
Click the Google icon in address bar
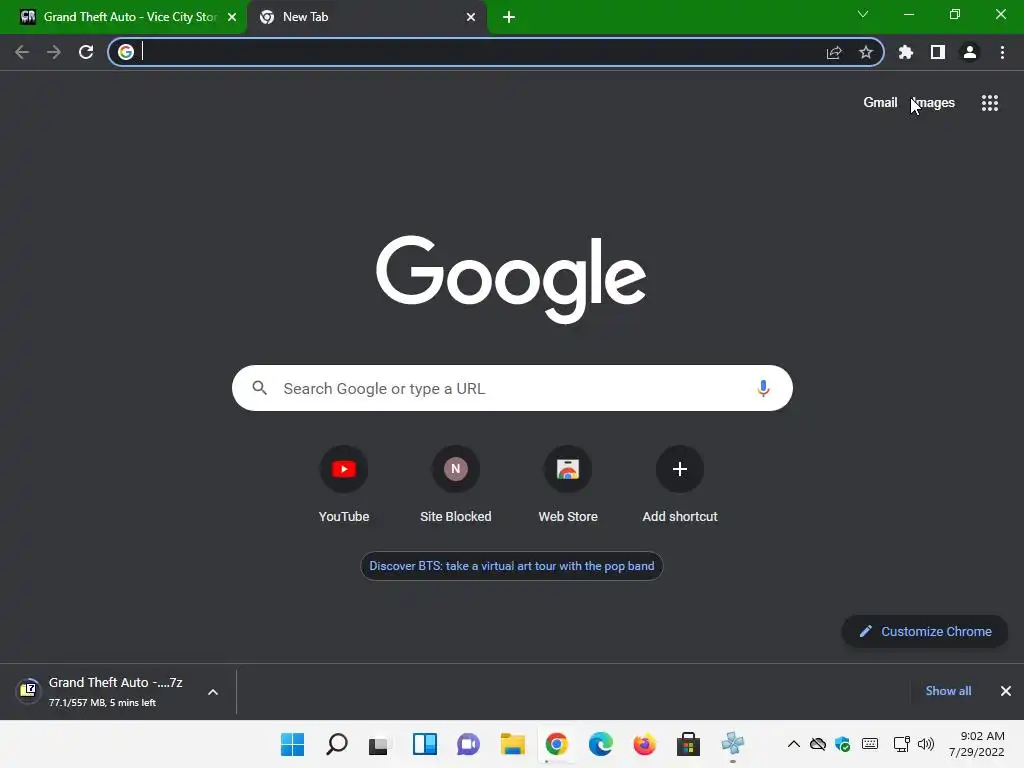[126, 52]
